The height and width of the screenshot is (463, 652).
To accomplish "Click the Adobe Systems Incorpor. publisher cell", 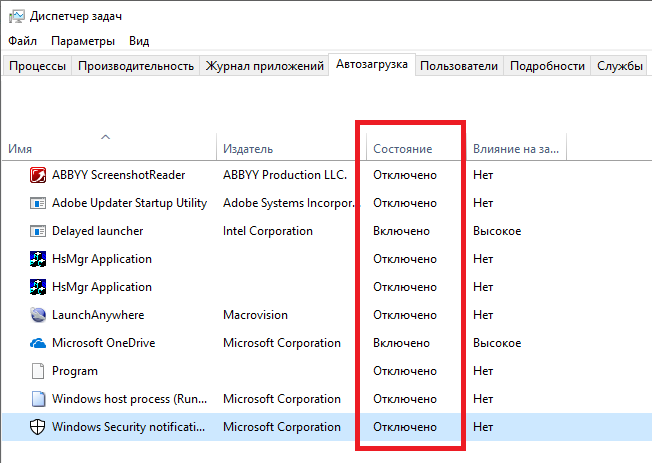I will coord(289,203).
